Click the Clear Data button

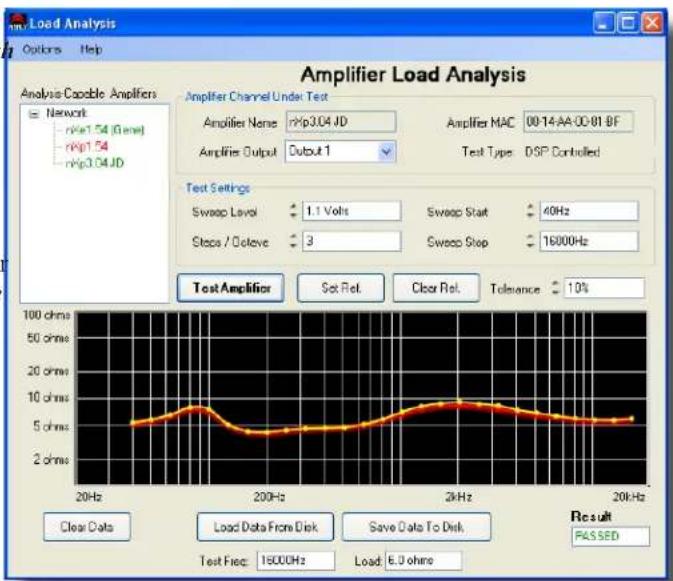click(87, 527)
